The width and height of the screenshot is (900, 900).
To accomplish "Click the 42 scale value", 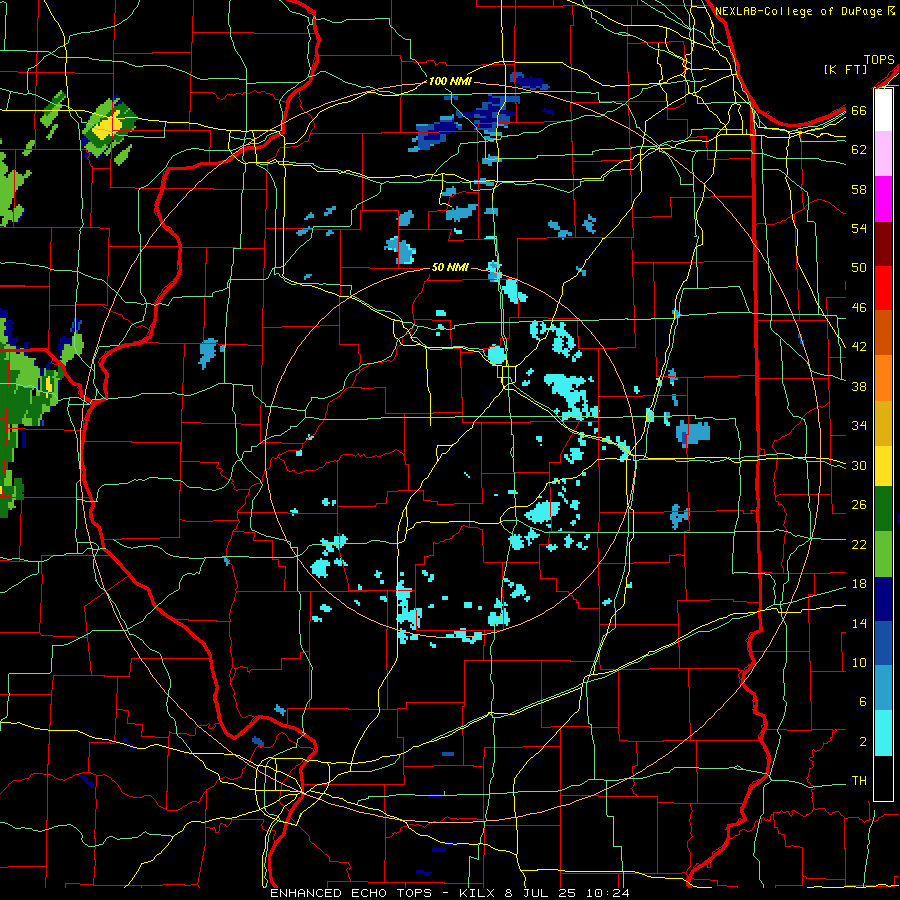I will [x=859, y=347].
